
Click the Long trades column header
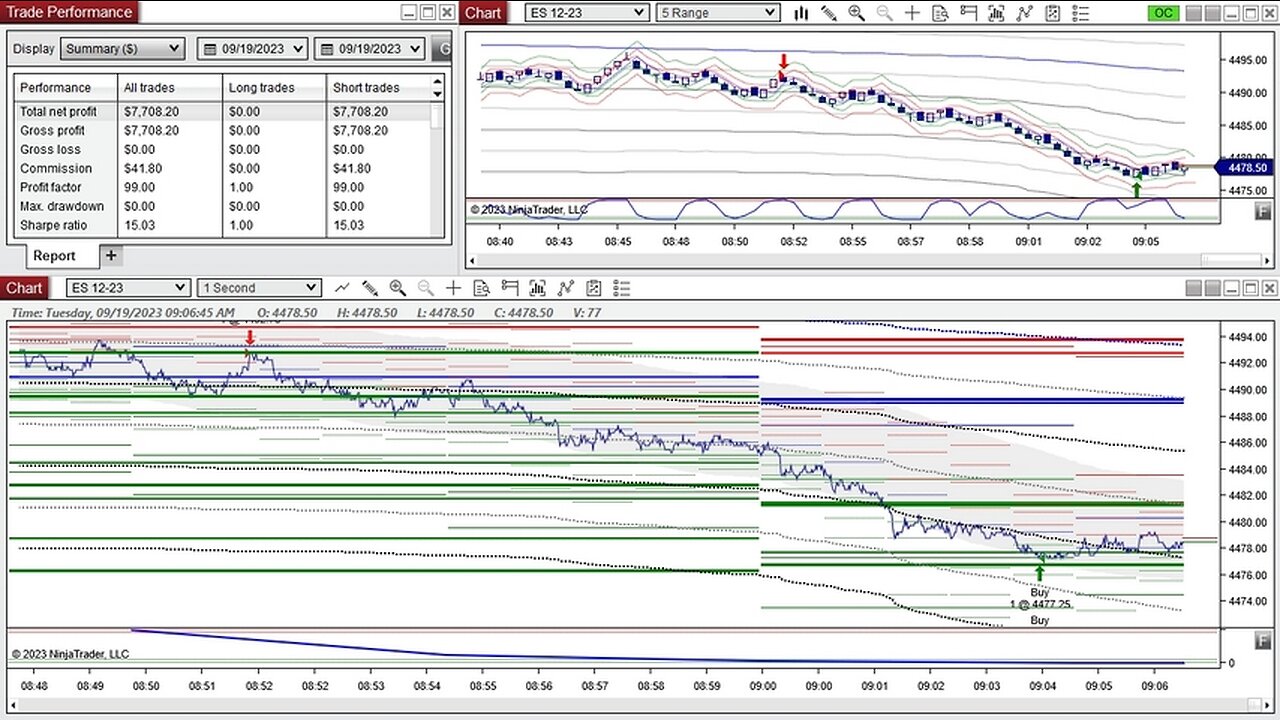(274, 88)
